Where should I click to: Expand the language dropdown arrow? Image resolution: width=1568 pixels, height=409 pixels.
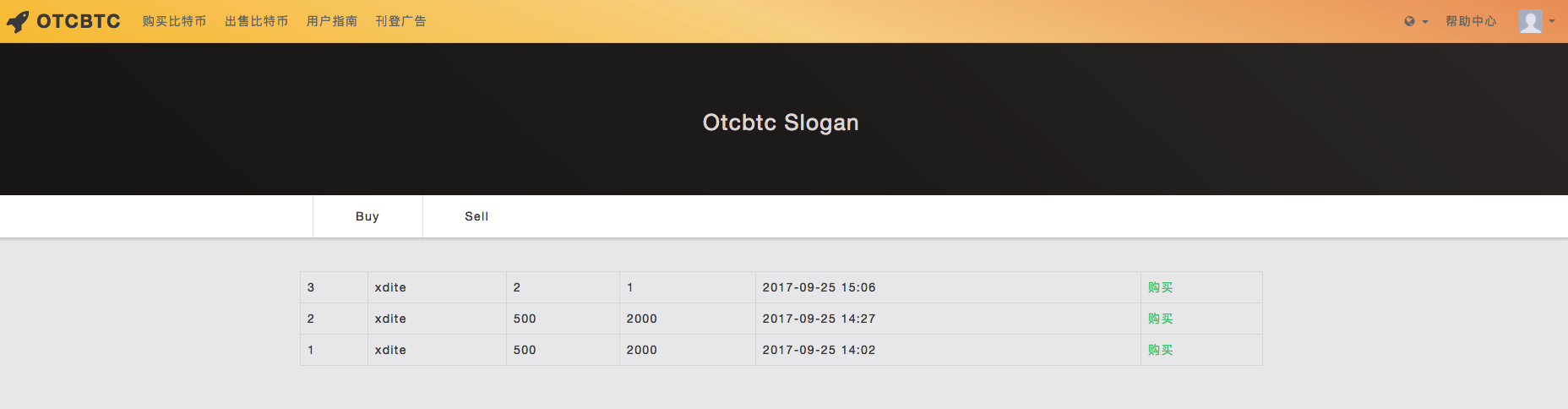(x=1425, y=22)
